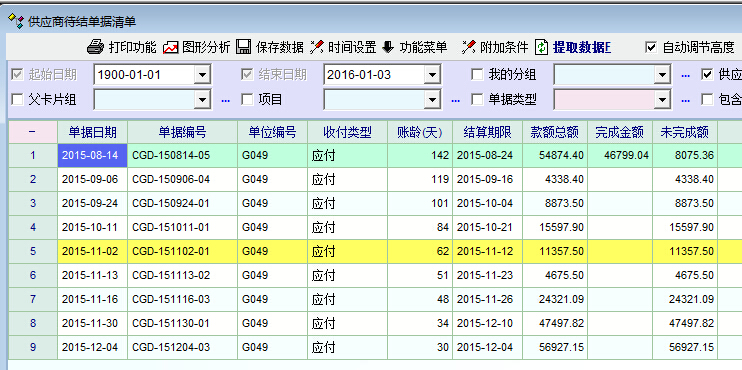The image size is (742, 370).
Task: Click the printer icon for 打印功能
Action: (95, 47)
